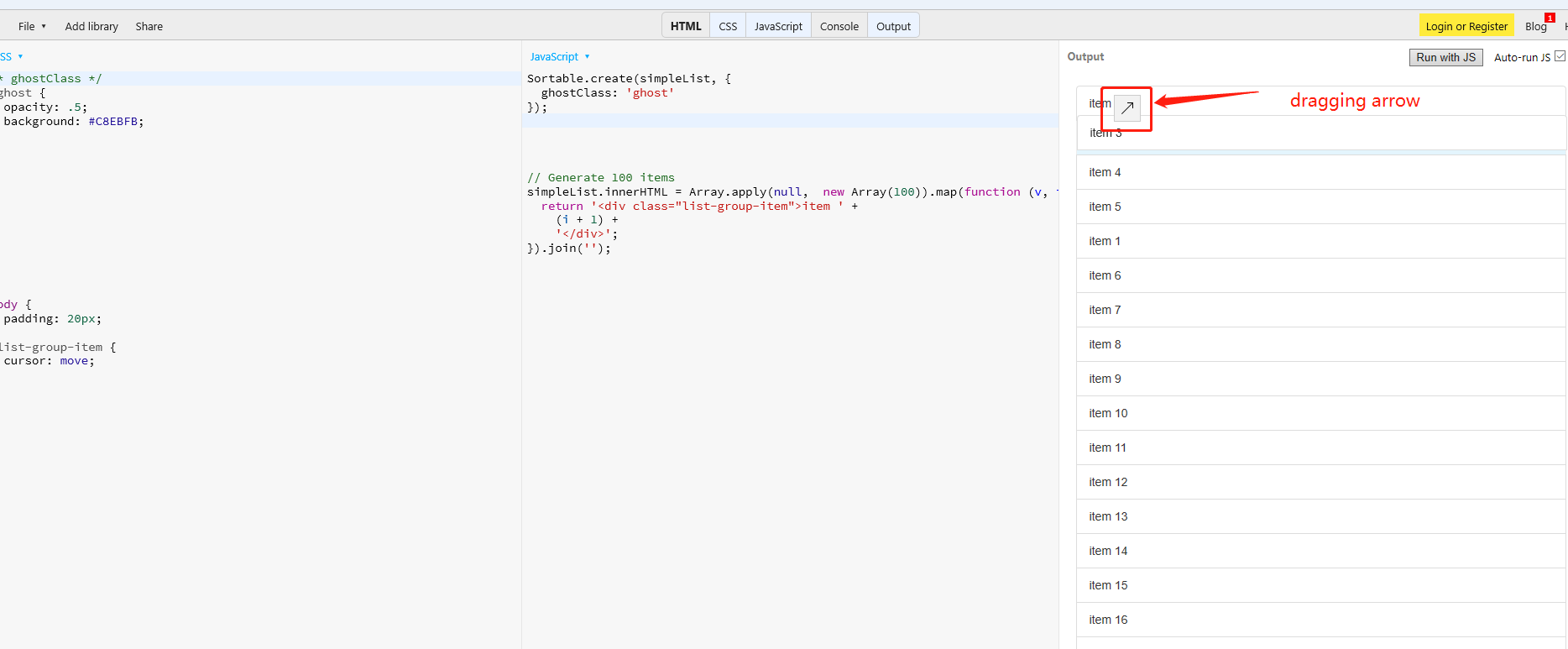Click 'background: #C8EBFB;' CSS line
The height and width of the screenshot is (649, 1568).
74,121
